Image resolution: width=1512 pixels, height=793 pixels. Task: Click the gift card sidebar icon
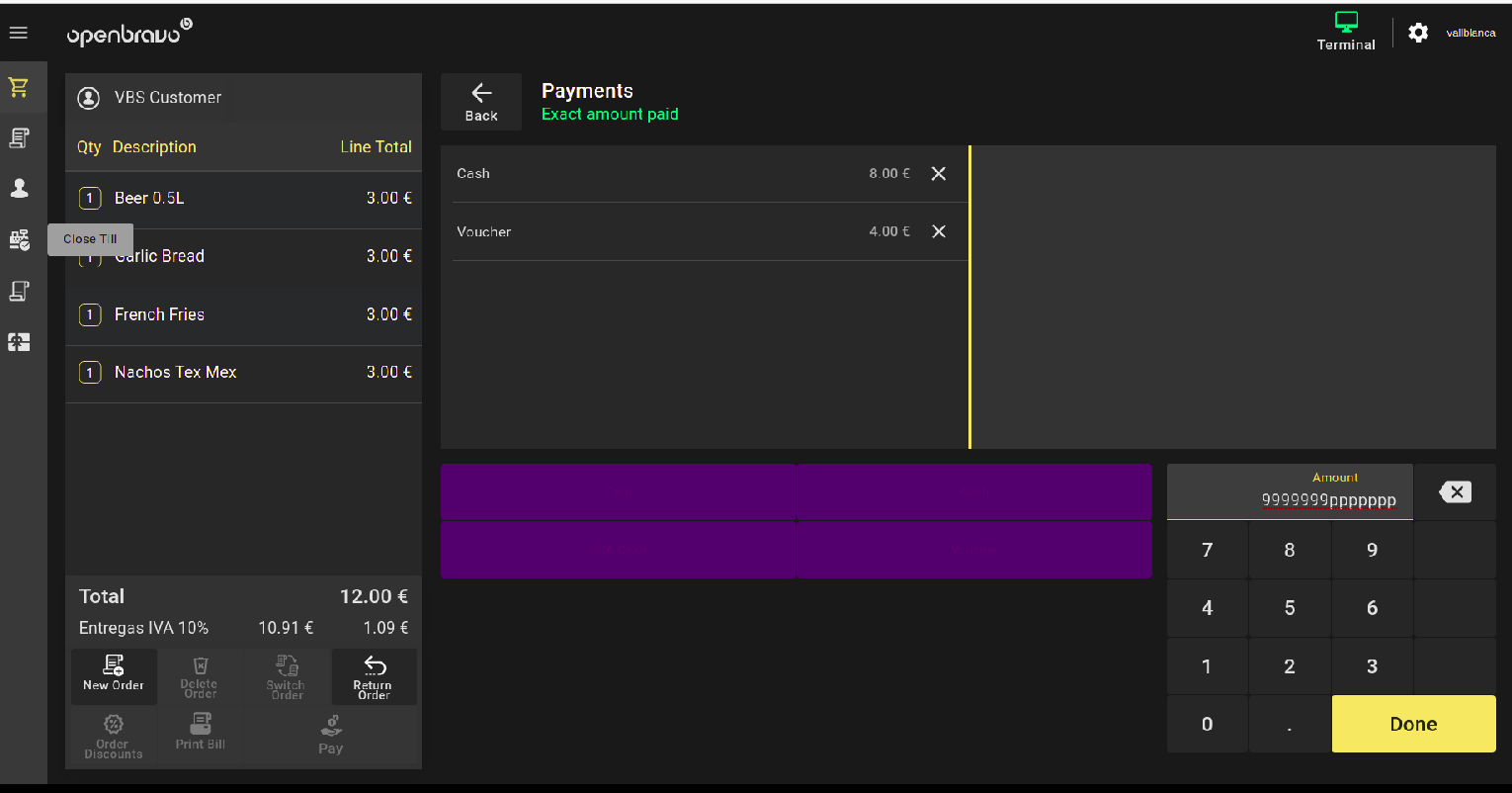[x=19, y=342]
